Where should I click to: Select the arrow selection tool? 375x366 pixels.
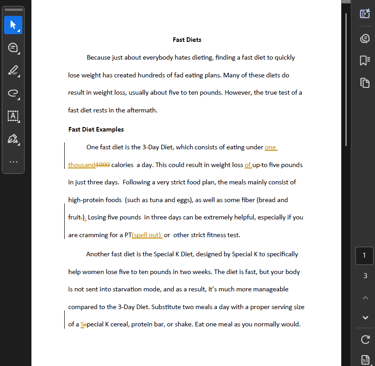(x=13, y=25)
